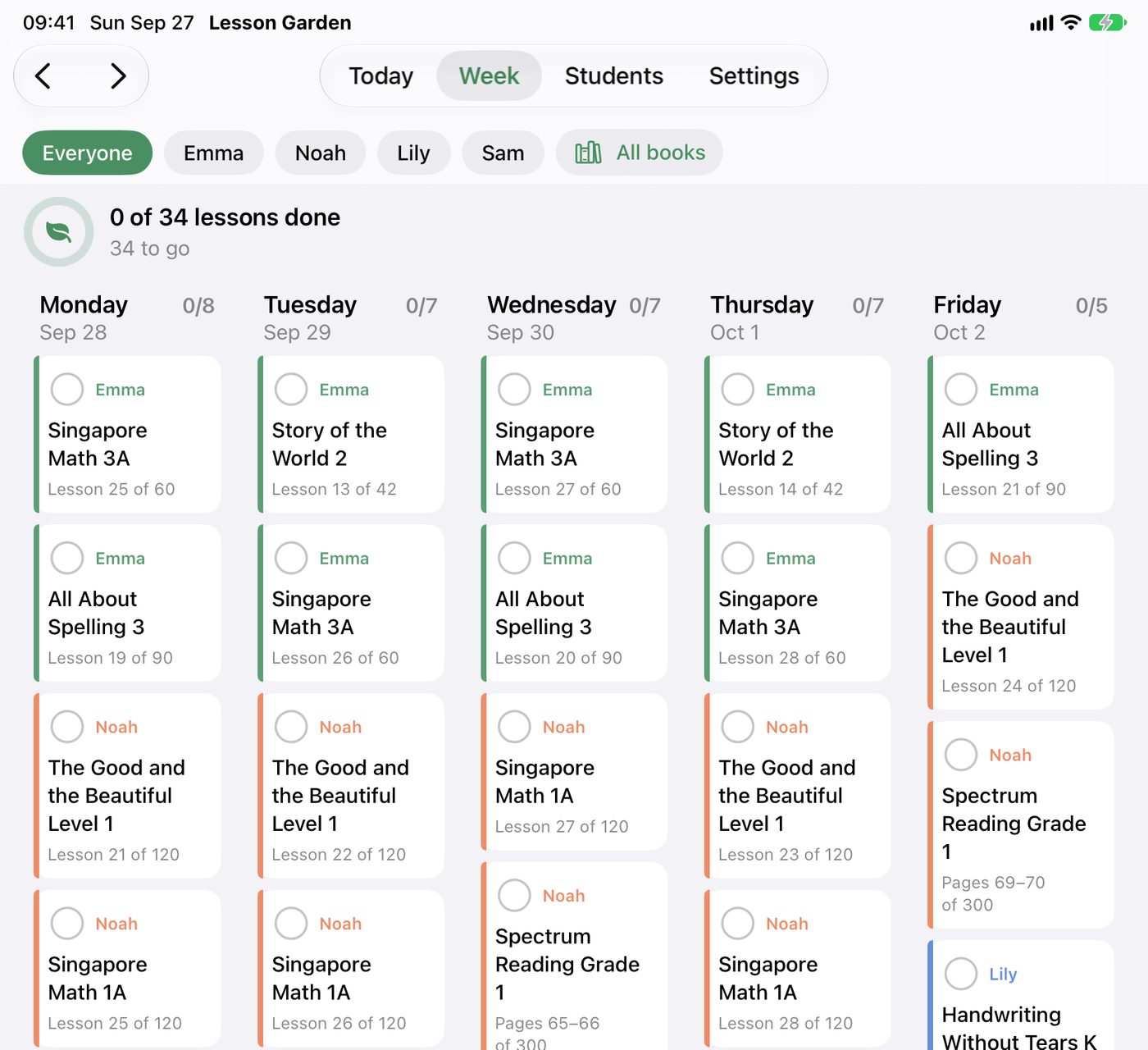Tap the leaf progress ring icon
Screen dimensions: 1148x1050
coord(58,232)
